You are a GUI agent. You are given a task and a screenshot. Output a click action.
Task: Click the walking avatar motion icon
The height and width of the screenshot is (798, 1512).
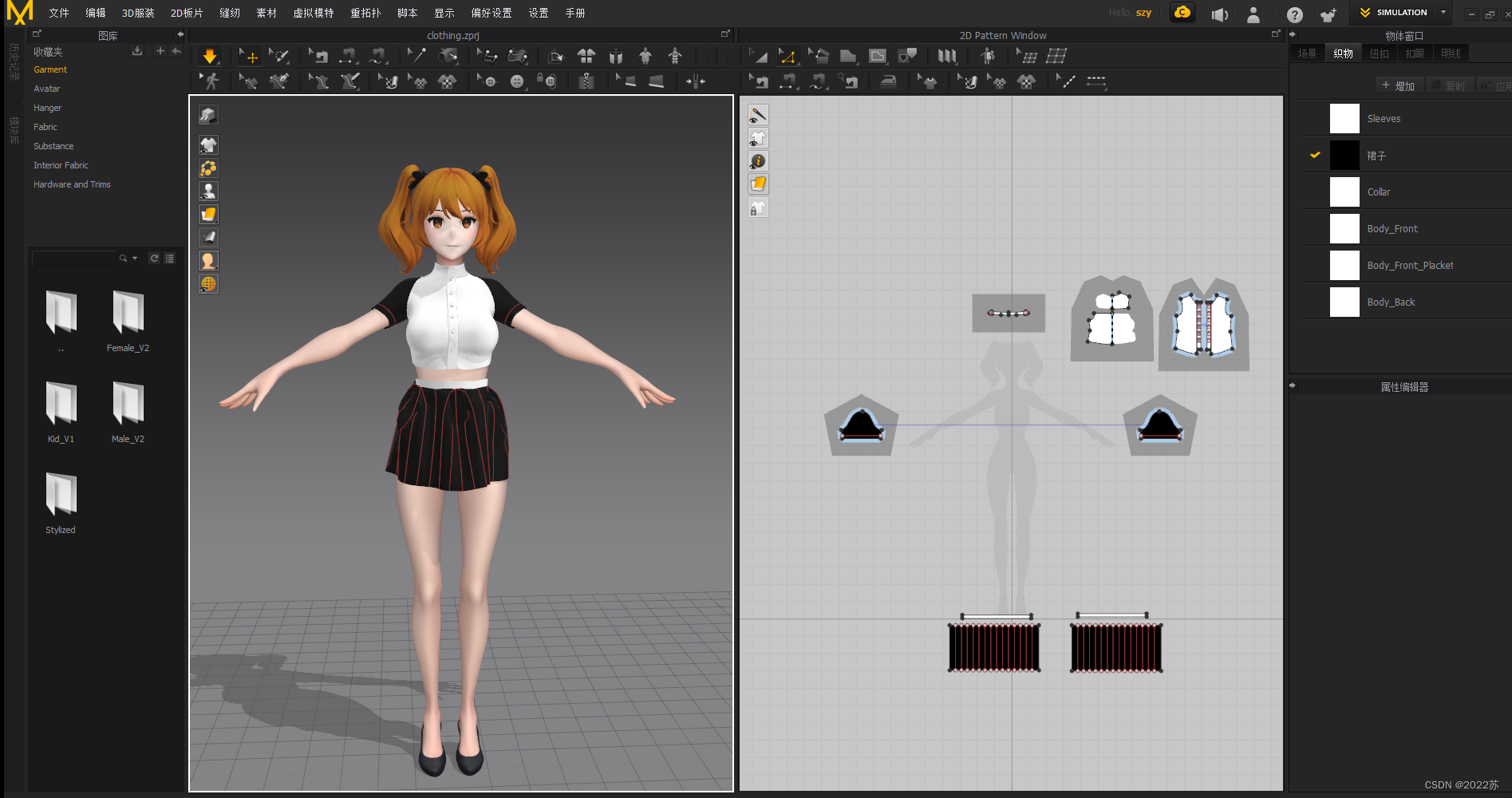tap(210, 81)
